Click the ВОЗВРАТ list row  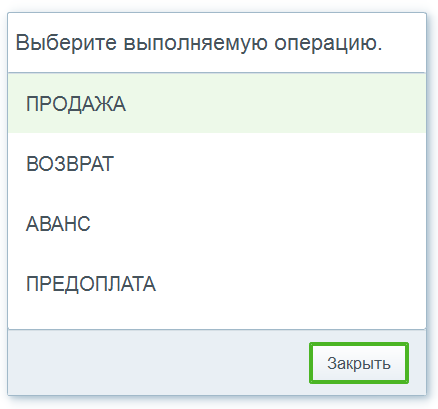tap(217, 163)
